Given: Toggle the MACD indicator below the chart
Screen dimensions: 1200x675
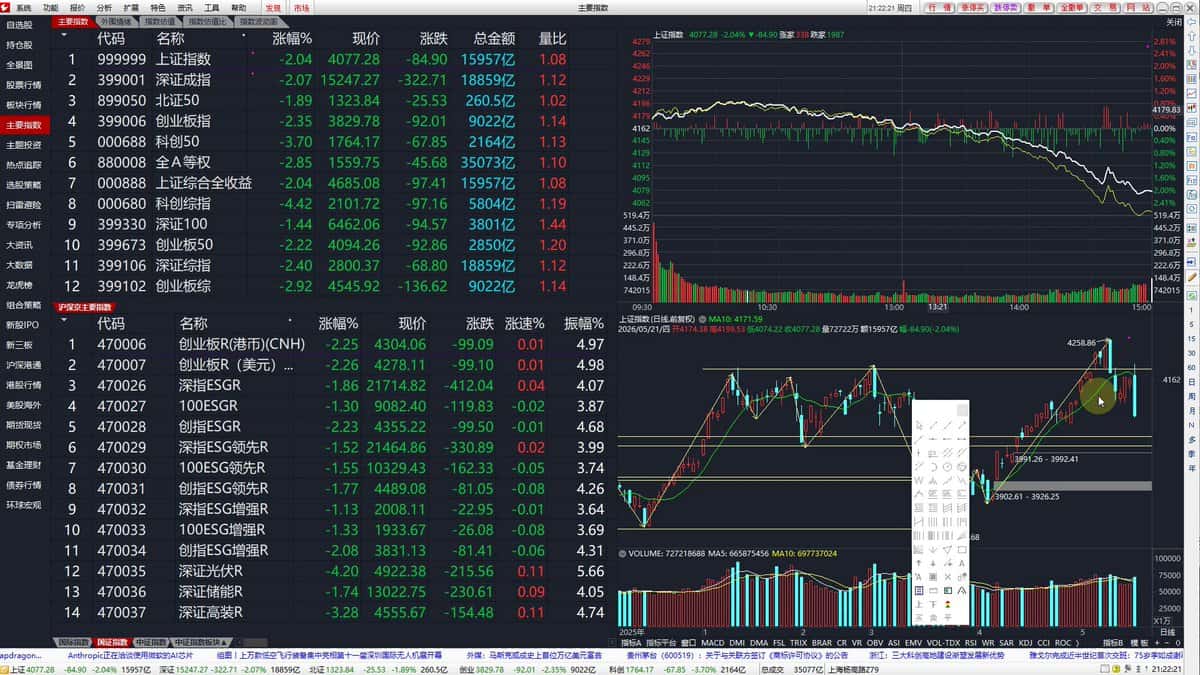Looking at the screenshot, I should [x=713, y=643].
